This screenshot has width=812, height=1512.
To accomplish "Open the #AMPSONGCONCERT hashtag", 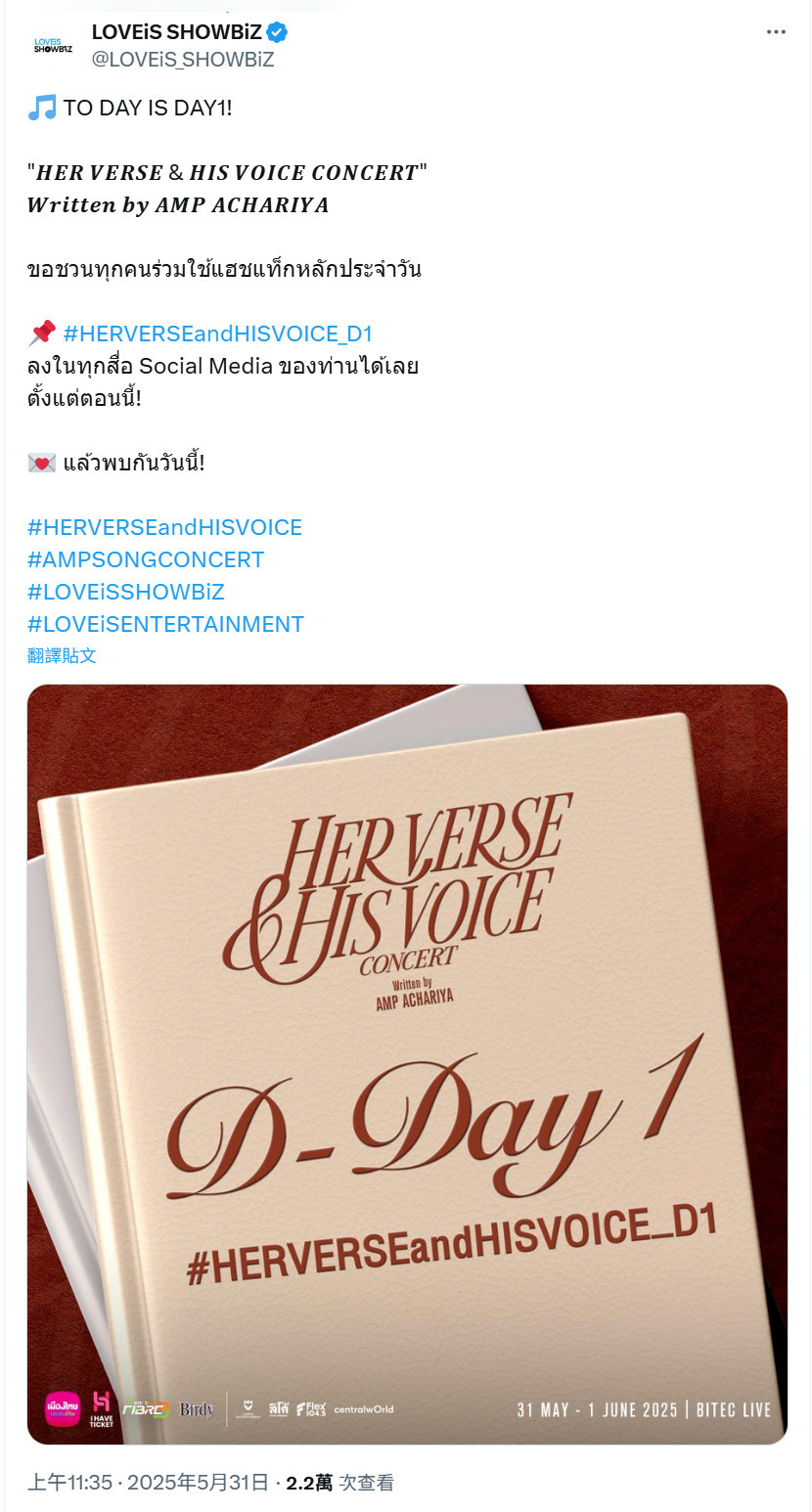I will [x=146, y=559].
